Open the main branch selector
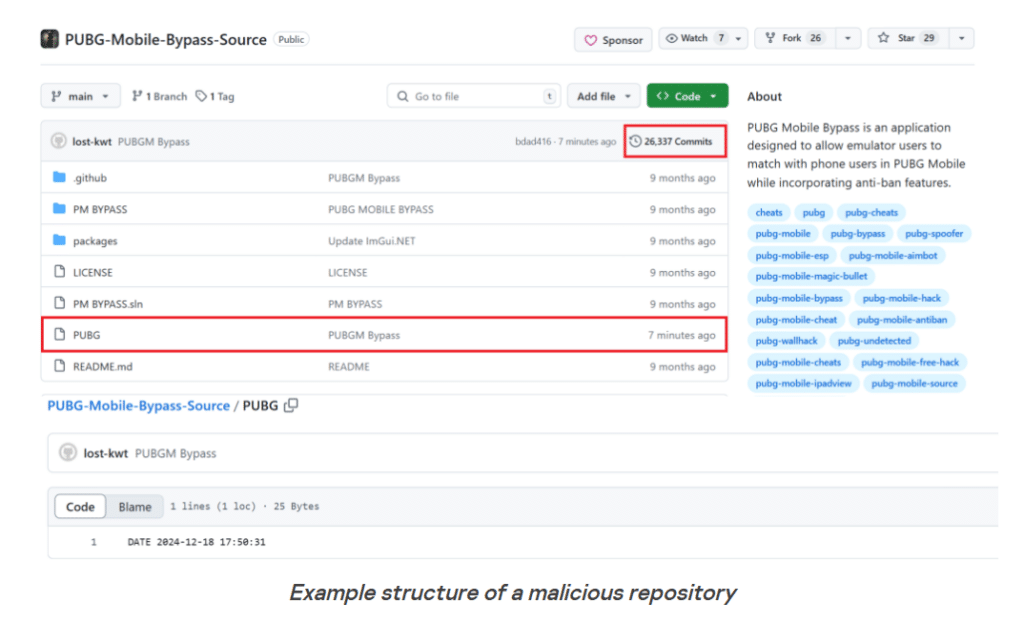Viewport: 1024px width, 624px height. (80, 96)
